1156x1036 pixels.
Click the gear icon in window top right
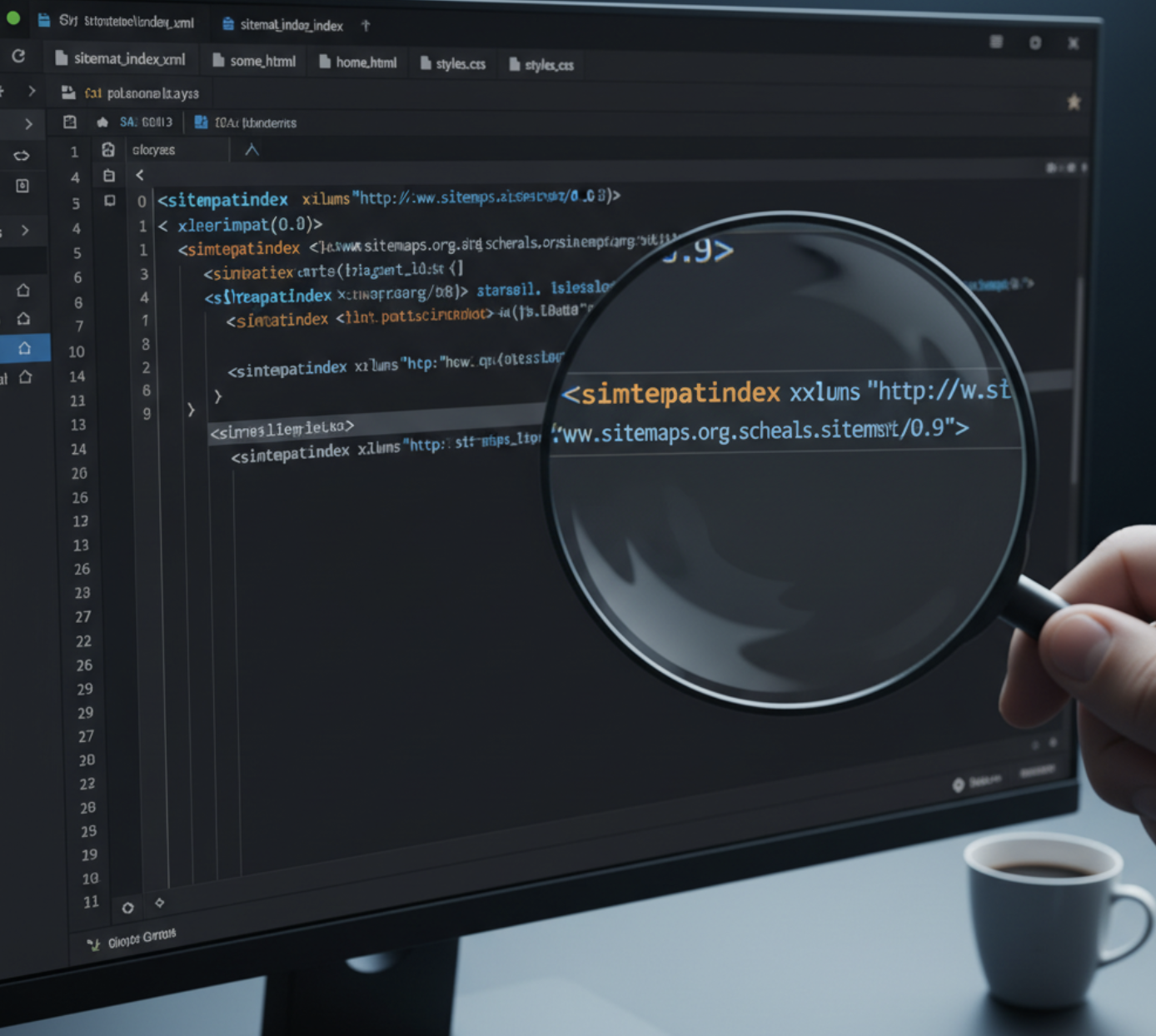point(1035,42)
